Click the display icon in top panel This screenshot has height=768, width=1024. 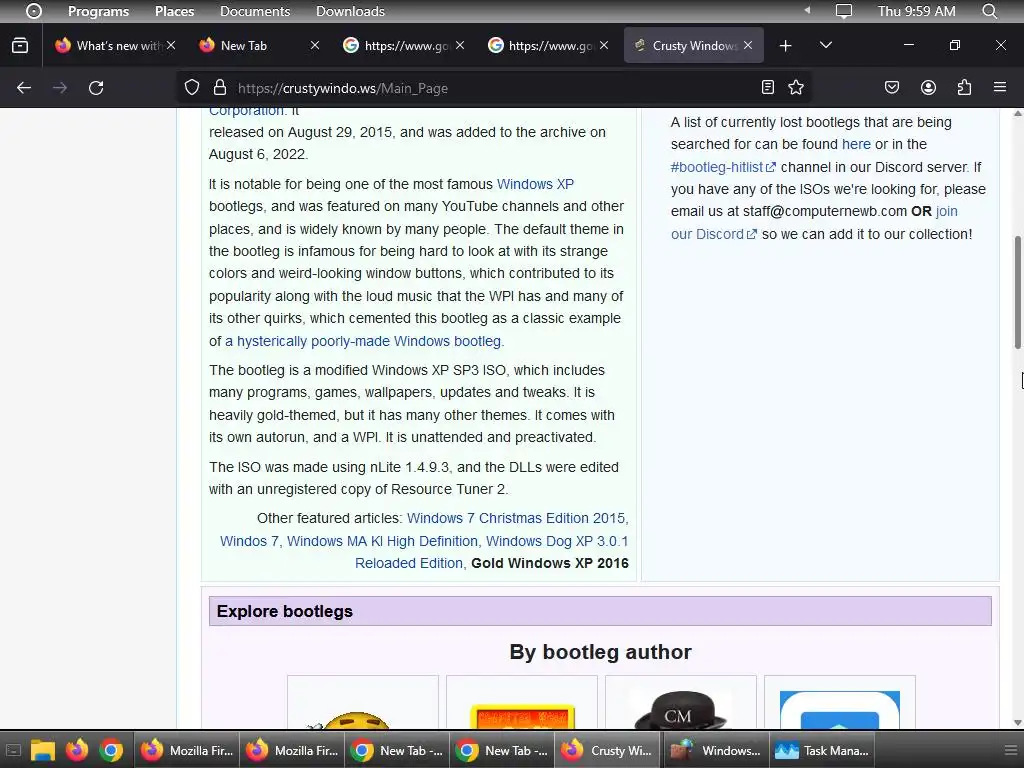click(844, 11)
